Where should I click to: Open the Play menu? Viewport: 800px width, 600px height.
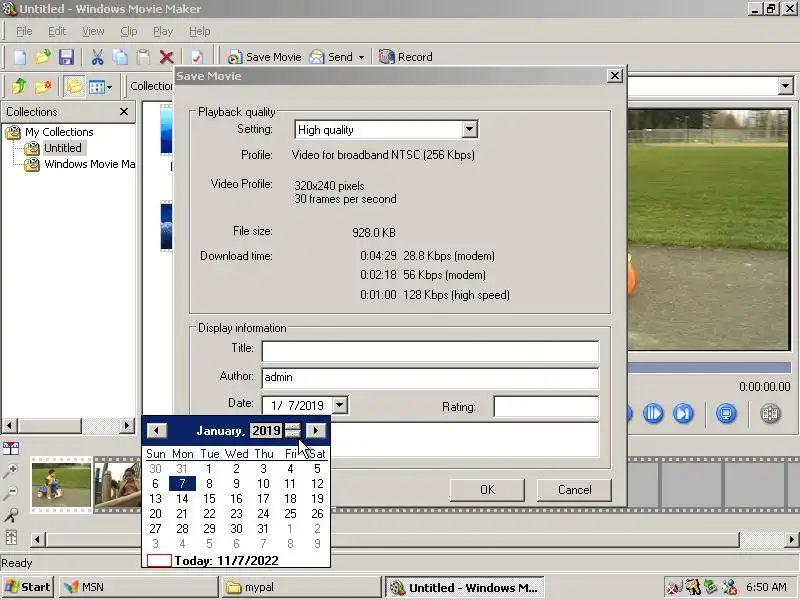point(163,31)
